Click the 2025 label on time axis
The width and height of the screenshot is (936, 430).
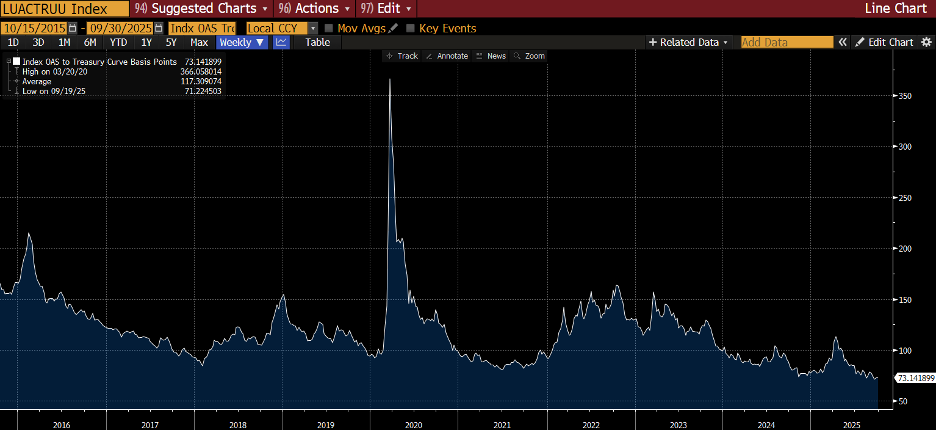click(x=850, y=424)
